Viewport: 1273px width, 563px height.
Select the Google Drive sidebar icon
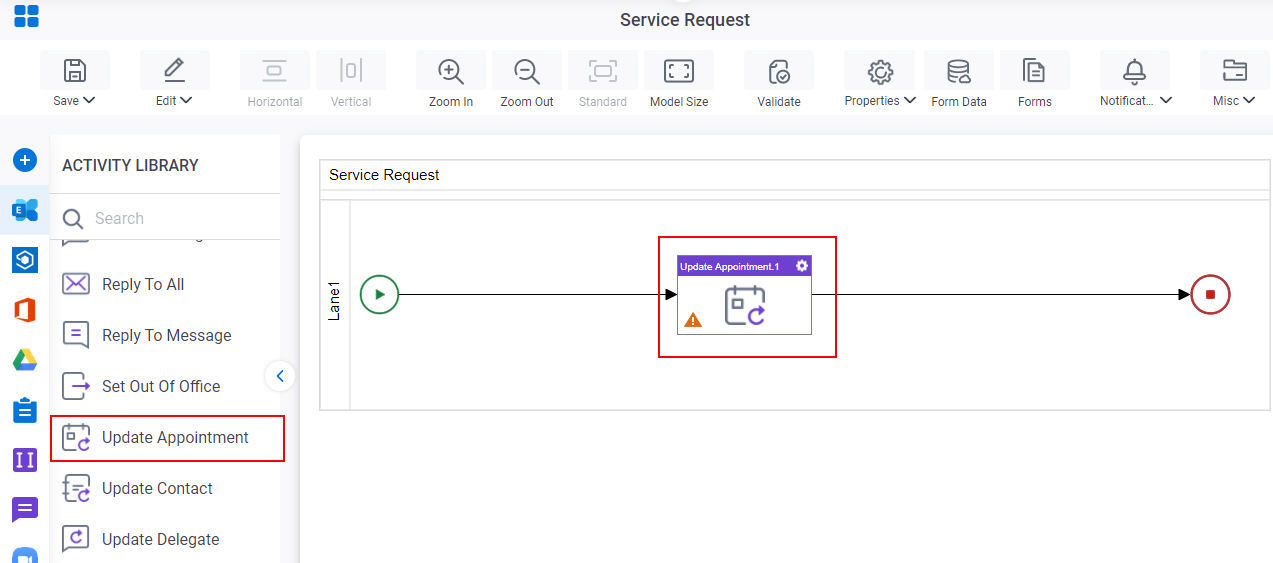pos(25,360)
